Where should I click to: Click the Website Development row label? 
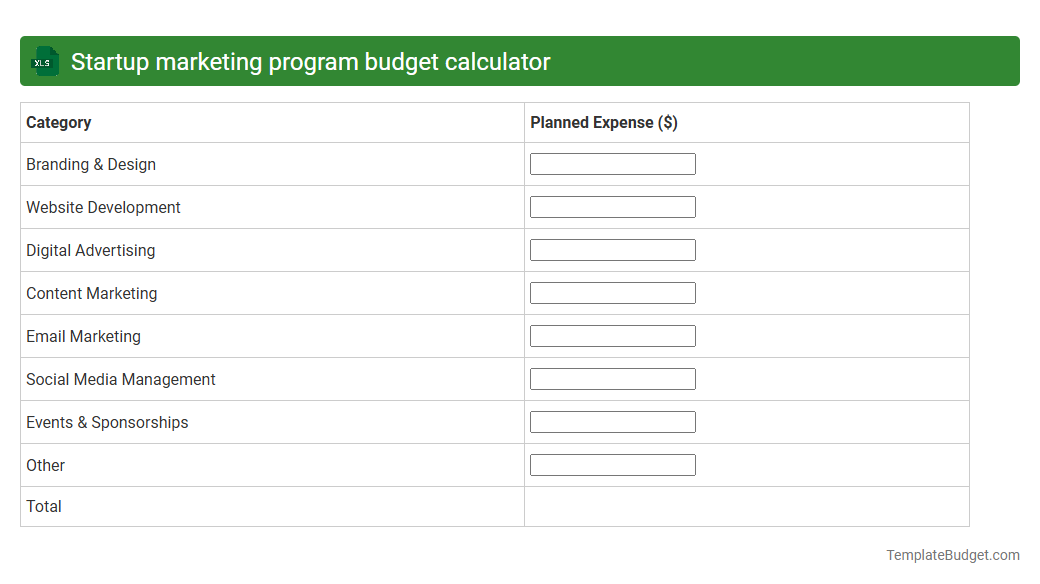click(103, 207)
